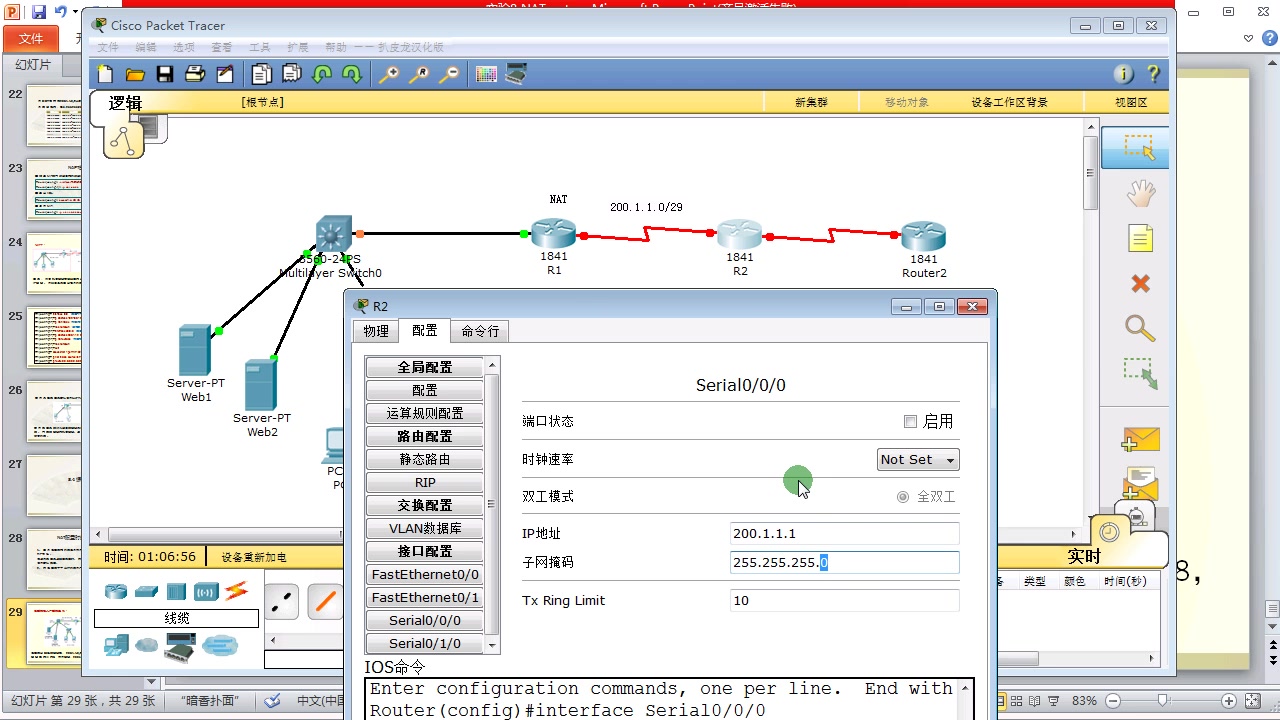The image size is (1280, 720).
Task: Select Switches device category icon
Action: point(147,591)
